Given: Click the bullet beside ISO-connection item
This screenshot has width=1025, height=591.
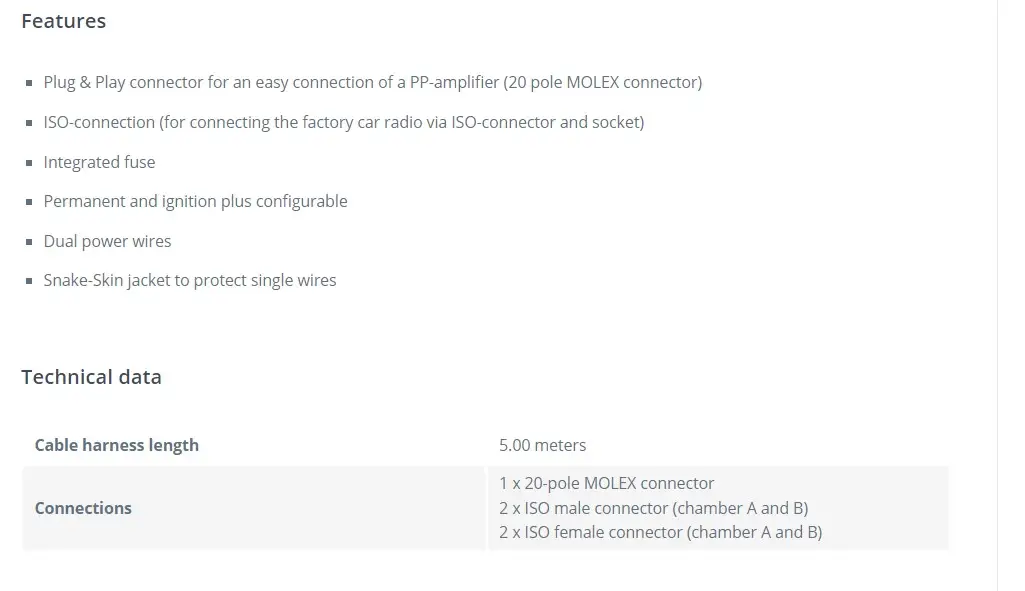Looking at the screenshot, I should [x=29, y=123].
